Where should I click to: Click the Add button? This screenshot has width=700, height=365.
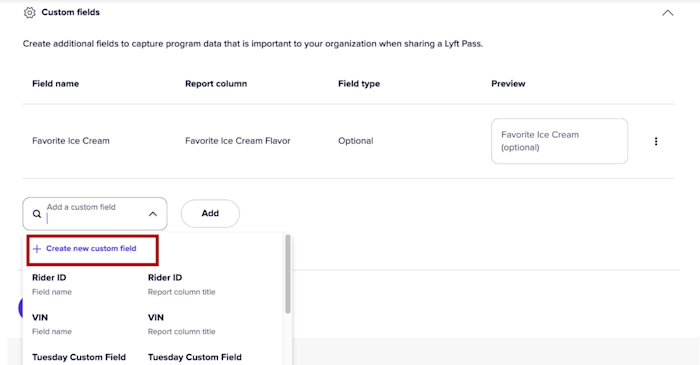click(x=210, y=213)
